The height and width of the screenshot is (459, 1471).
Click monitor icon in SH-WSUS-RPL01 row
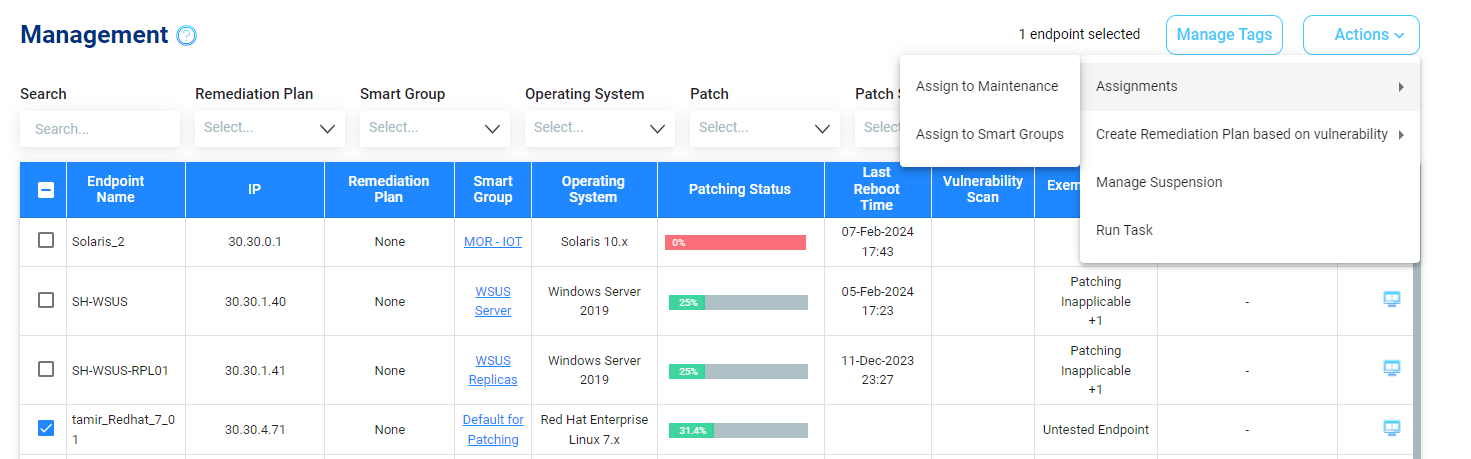tap(1391, 368)
